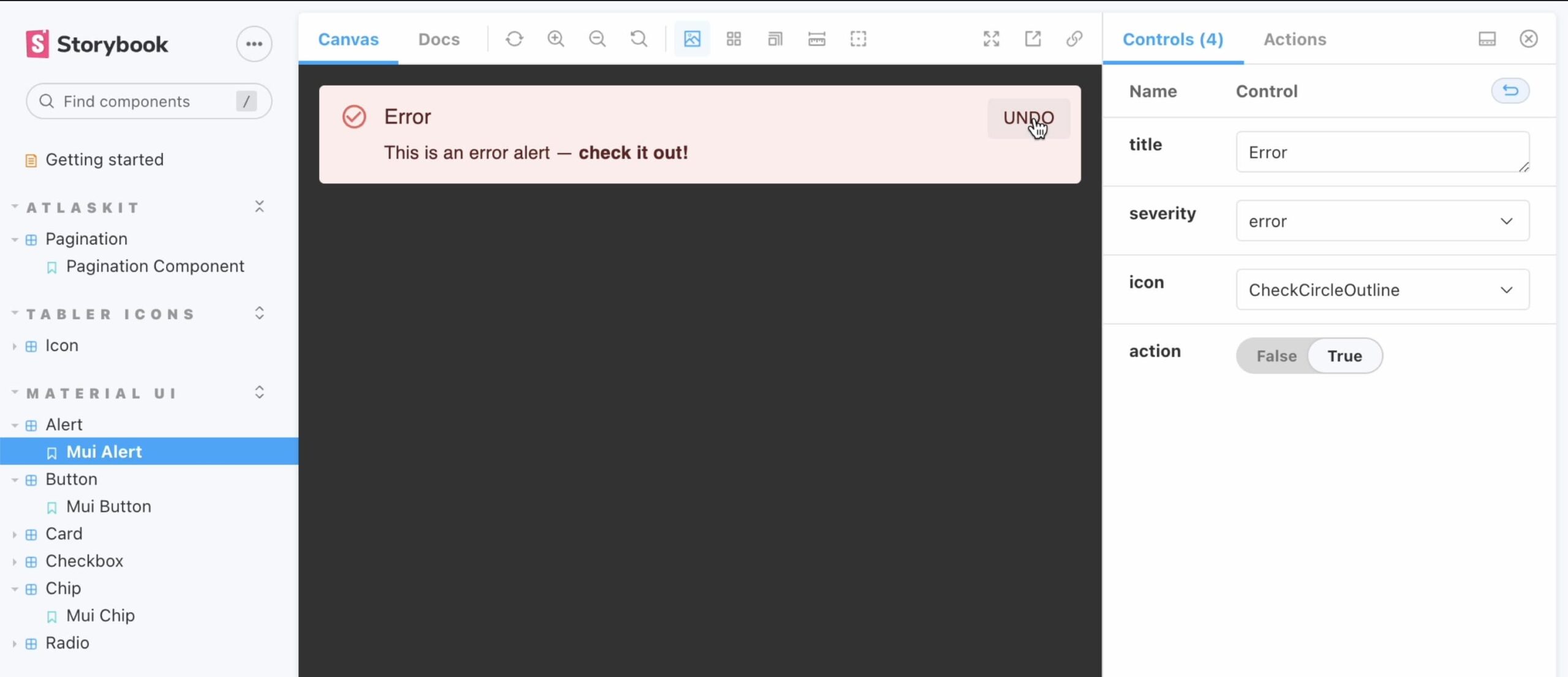Open the severity dropdown
This screenshot has width=1568, height=677.
click(x=1382, y=221)
